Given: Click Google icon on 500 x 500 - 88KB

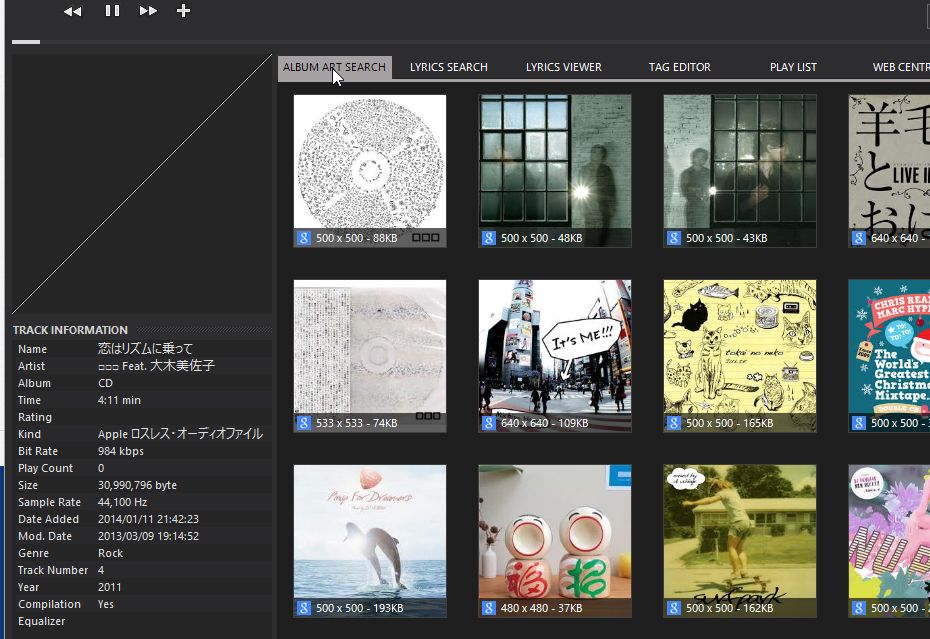Looking at the screenshot, I should [304, 238].
